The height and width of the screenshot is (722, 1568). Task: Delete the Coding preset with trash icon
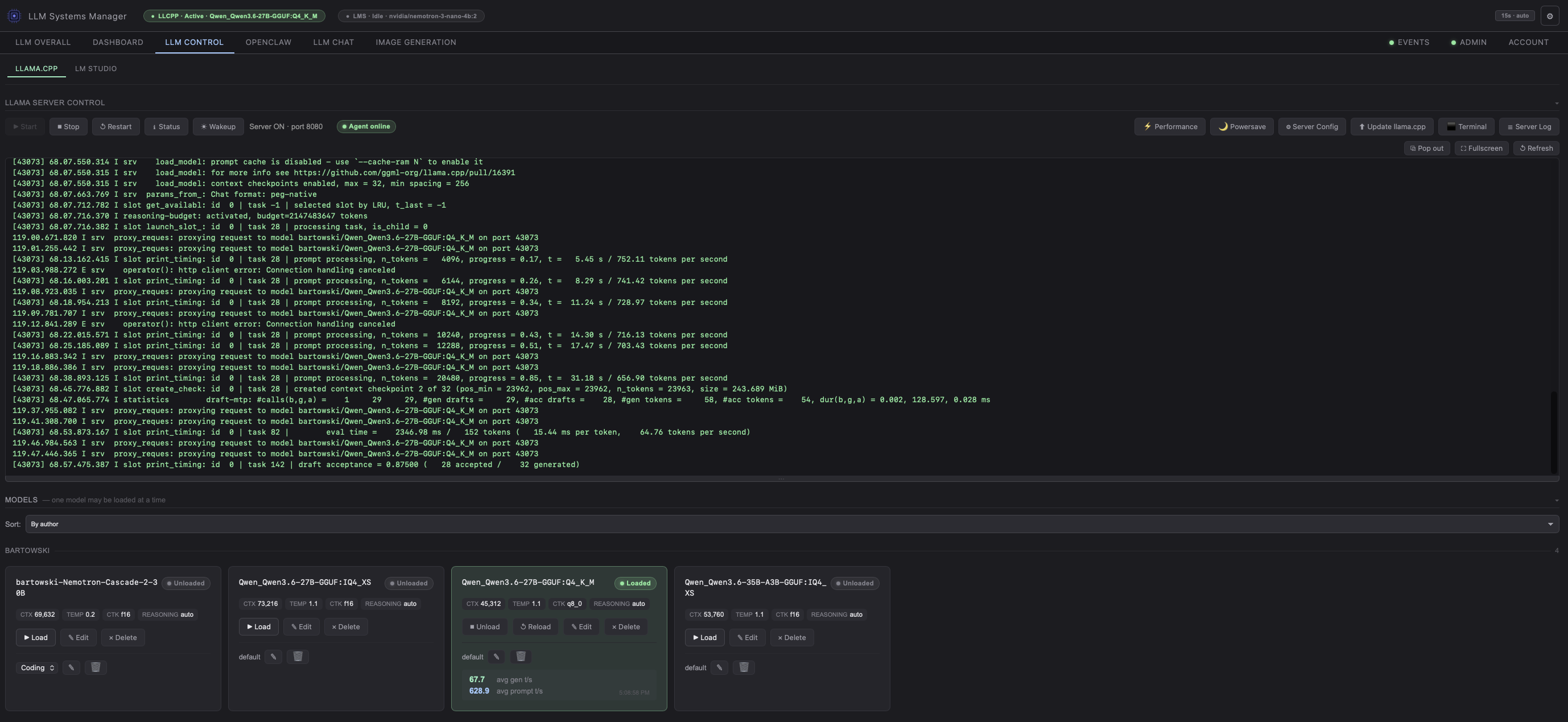coord(96,667)
